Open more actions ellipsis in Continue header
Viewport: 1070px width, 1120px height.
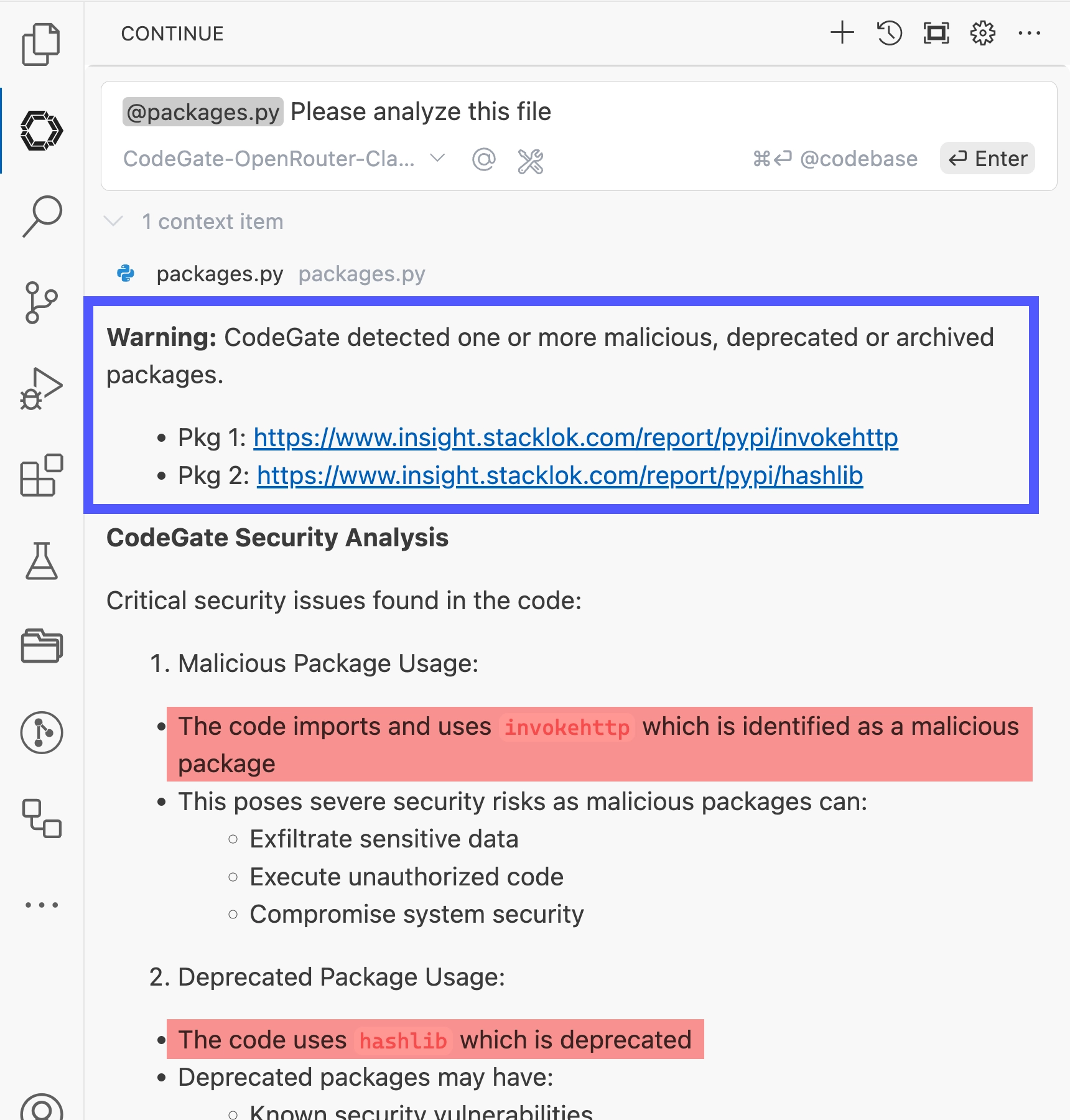pyautogui.click(x=1030, y=32)
